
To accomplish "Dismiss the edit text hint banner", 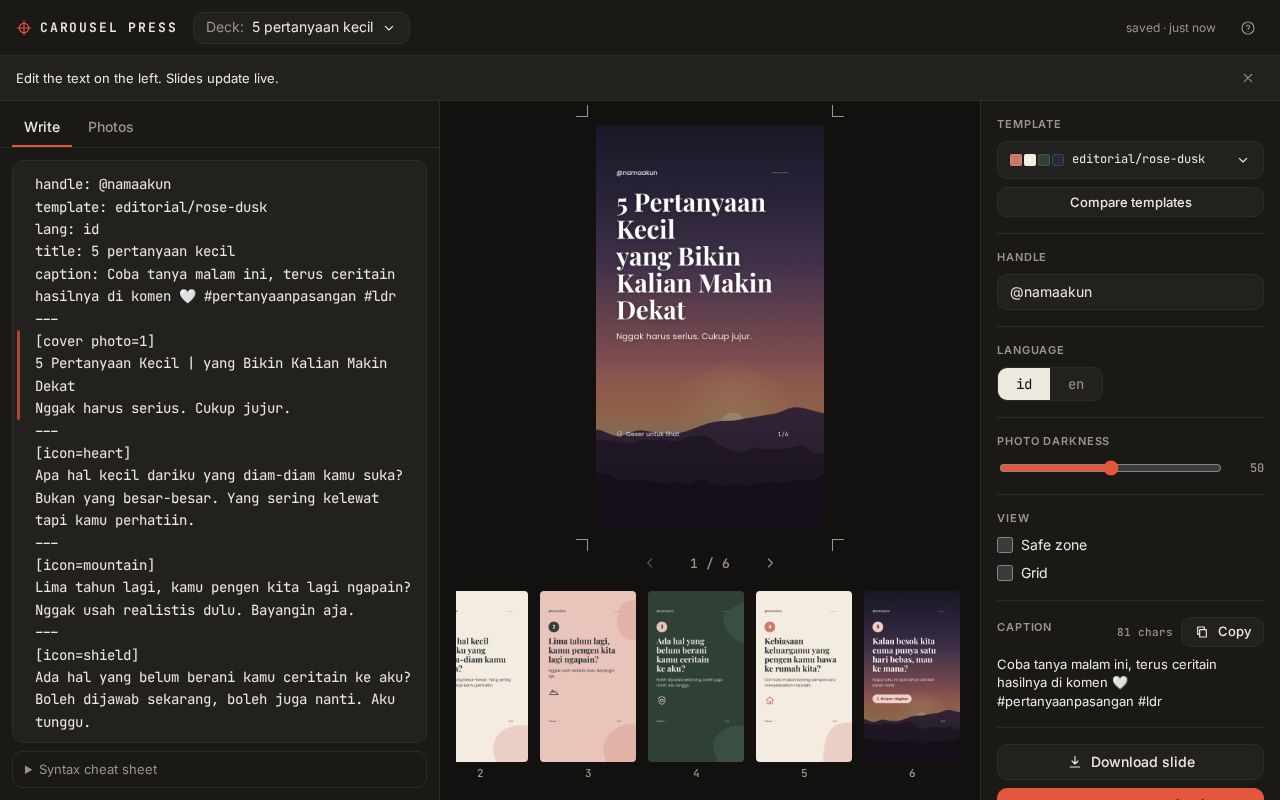I will [1248, 78].
